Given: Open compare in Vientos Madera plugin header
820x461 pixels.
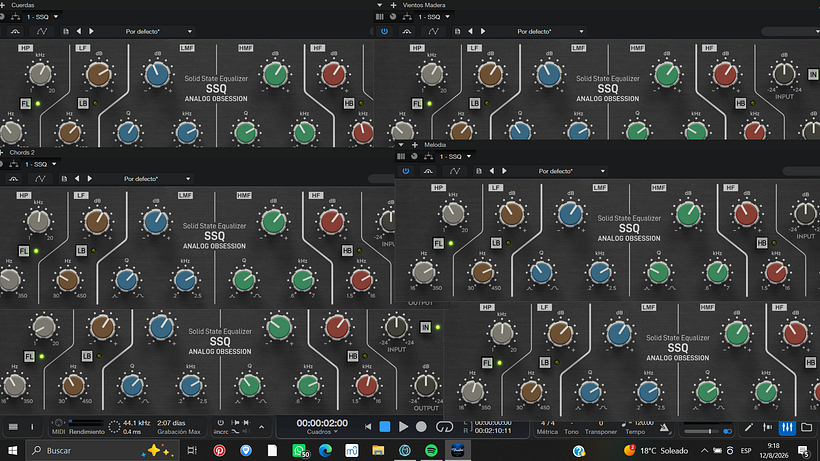Looking at the screenshot, I should point(407,31).
